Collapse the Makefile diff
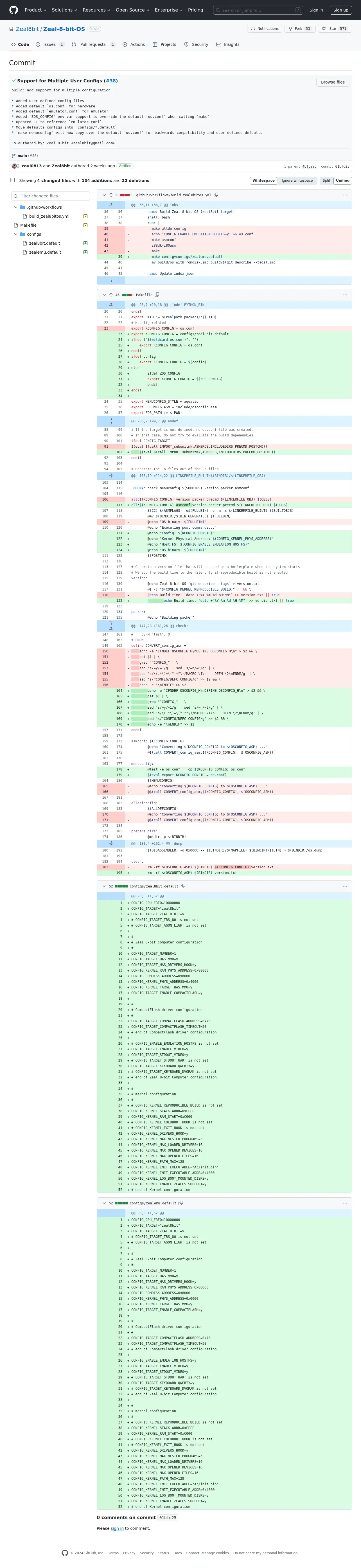The height and width of the screenshot is (1568, 361). [x=104, y=295]
